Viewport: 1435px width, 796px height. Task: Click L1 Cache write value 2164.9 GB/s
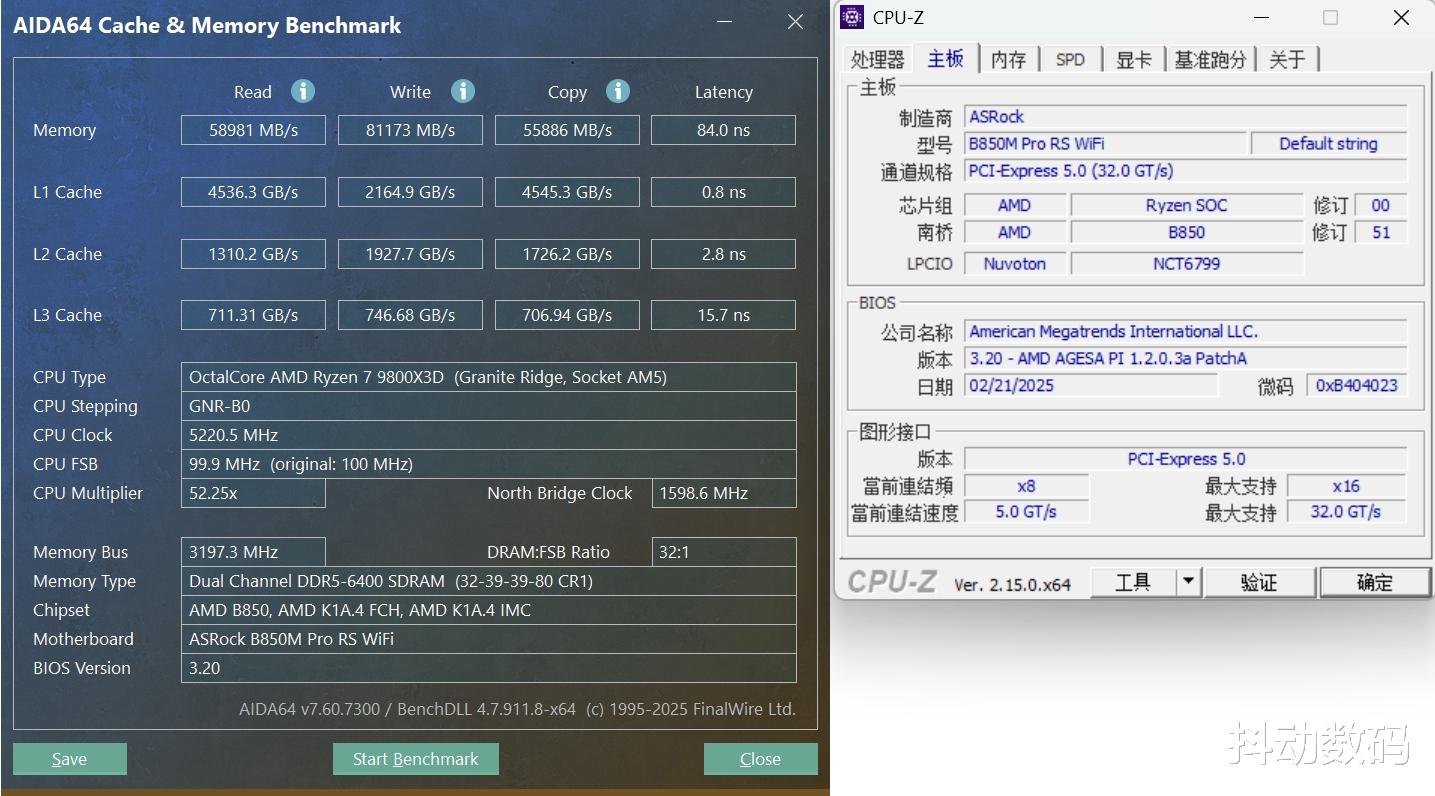(410, 192)
